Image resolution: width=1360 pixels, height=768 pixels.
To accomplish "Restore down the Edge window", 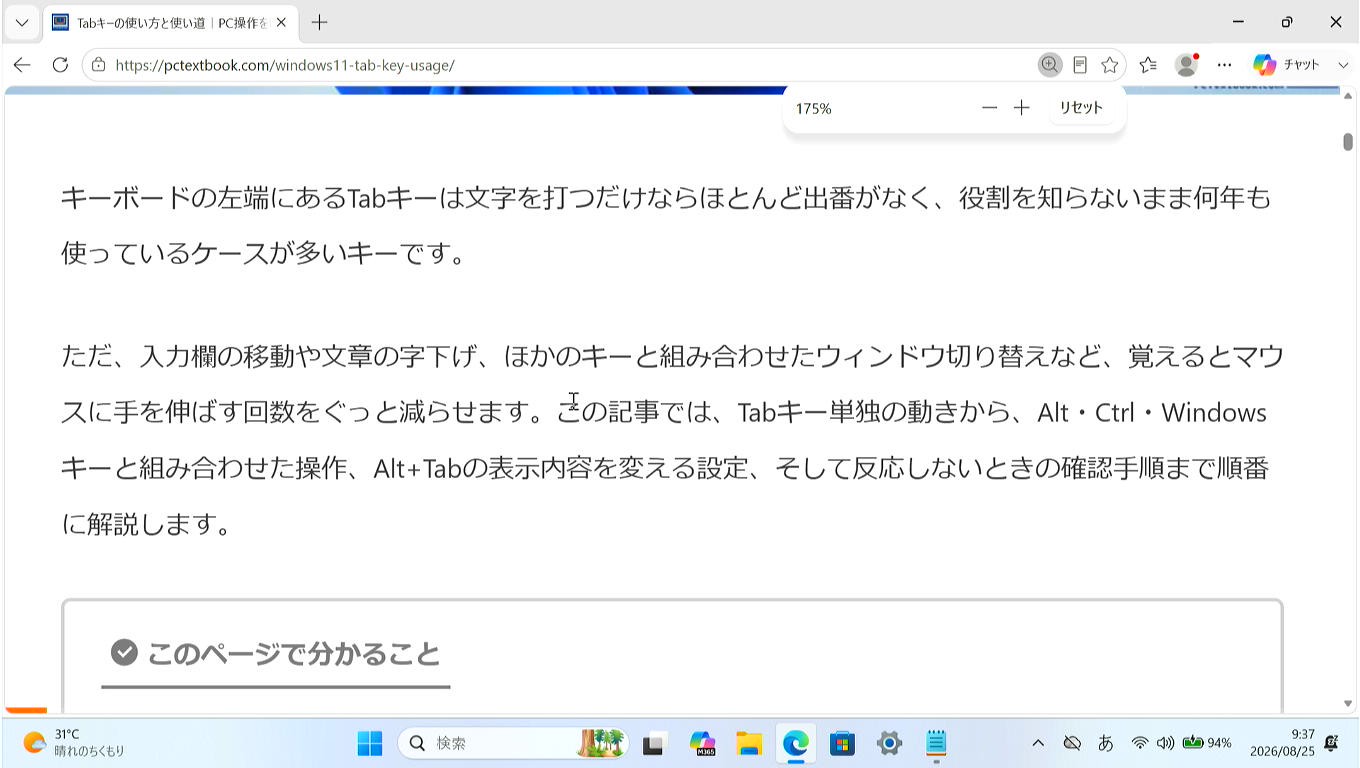I will pyautogui.click(x=1287, y=22).
